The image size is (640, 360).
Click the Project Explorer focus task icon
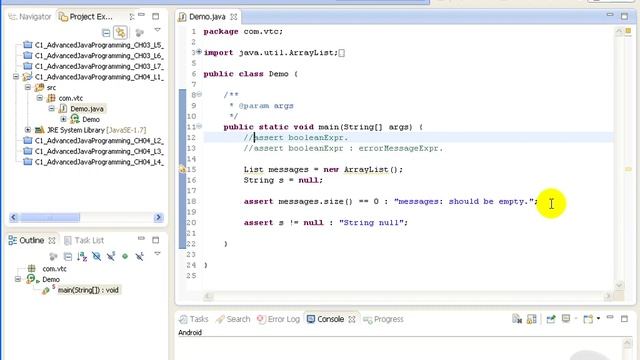(140, 33)
